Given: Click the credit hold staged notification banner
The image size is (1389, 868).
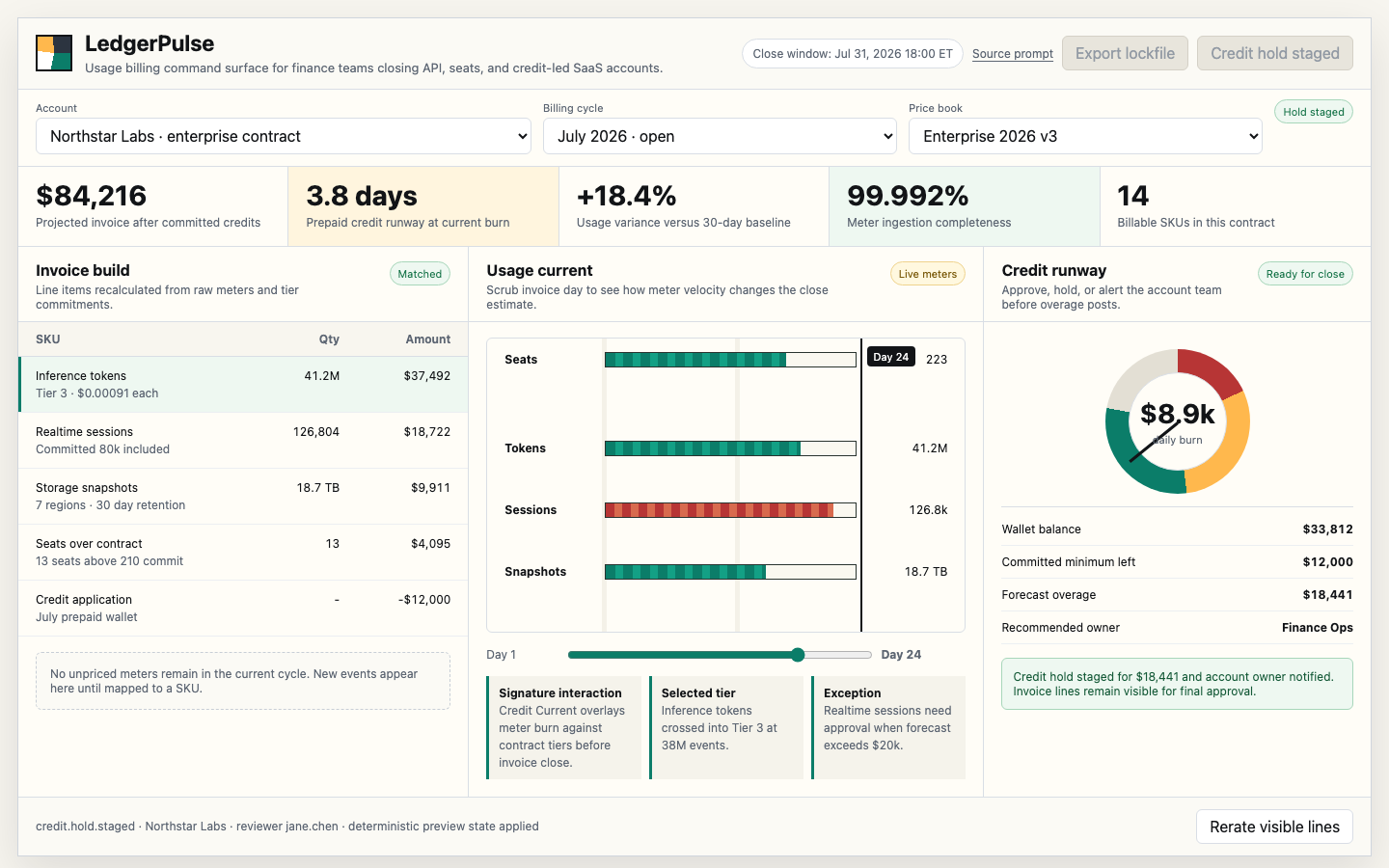Looking at the screenshot, I should (1177, 684).
